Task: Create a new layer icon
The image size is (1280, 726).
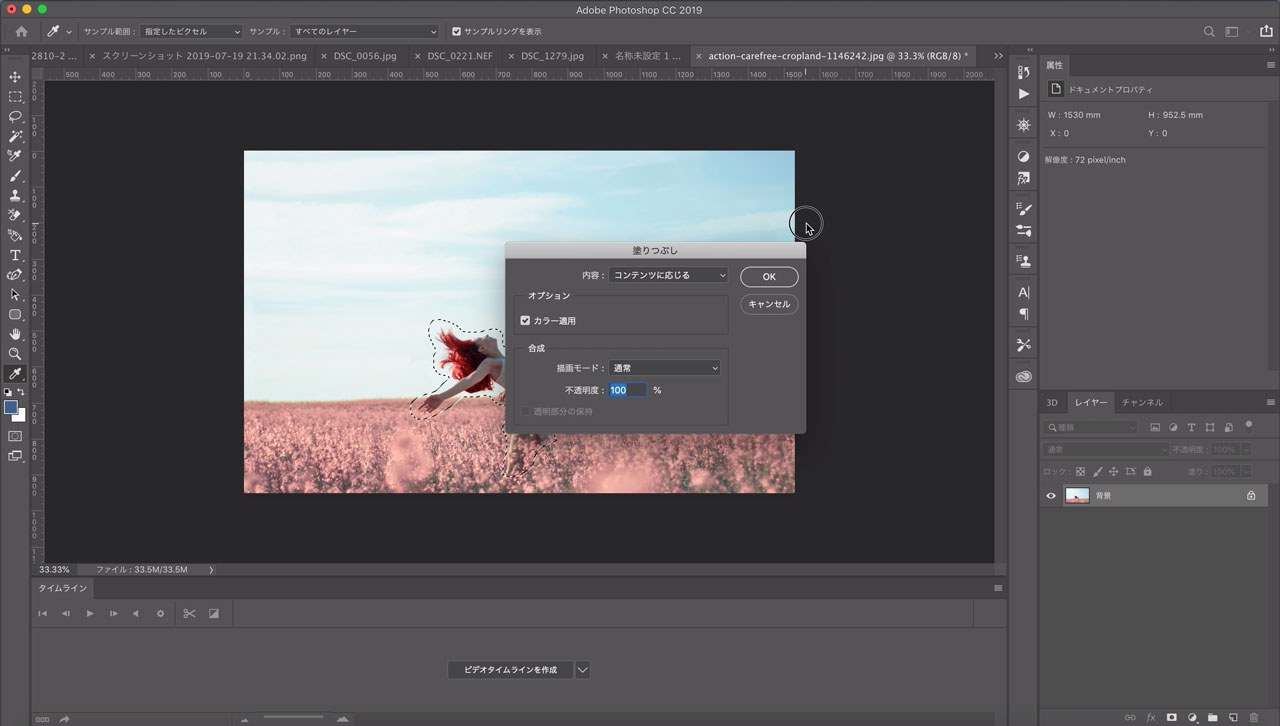Action: tap(1233, 717)
